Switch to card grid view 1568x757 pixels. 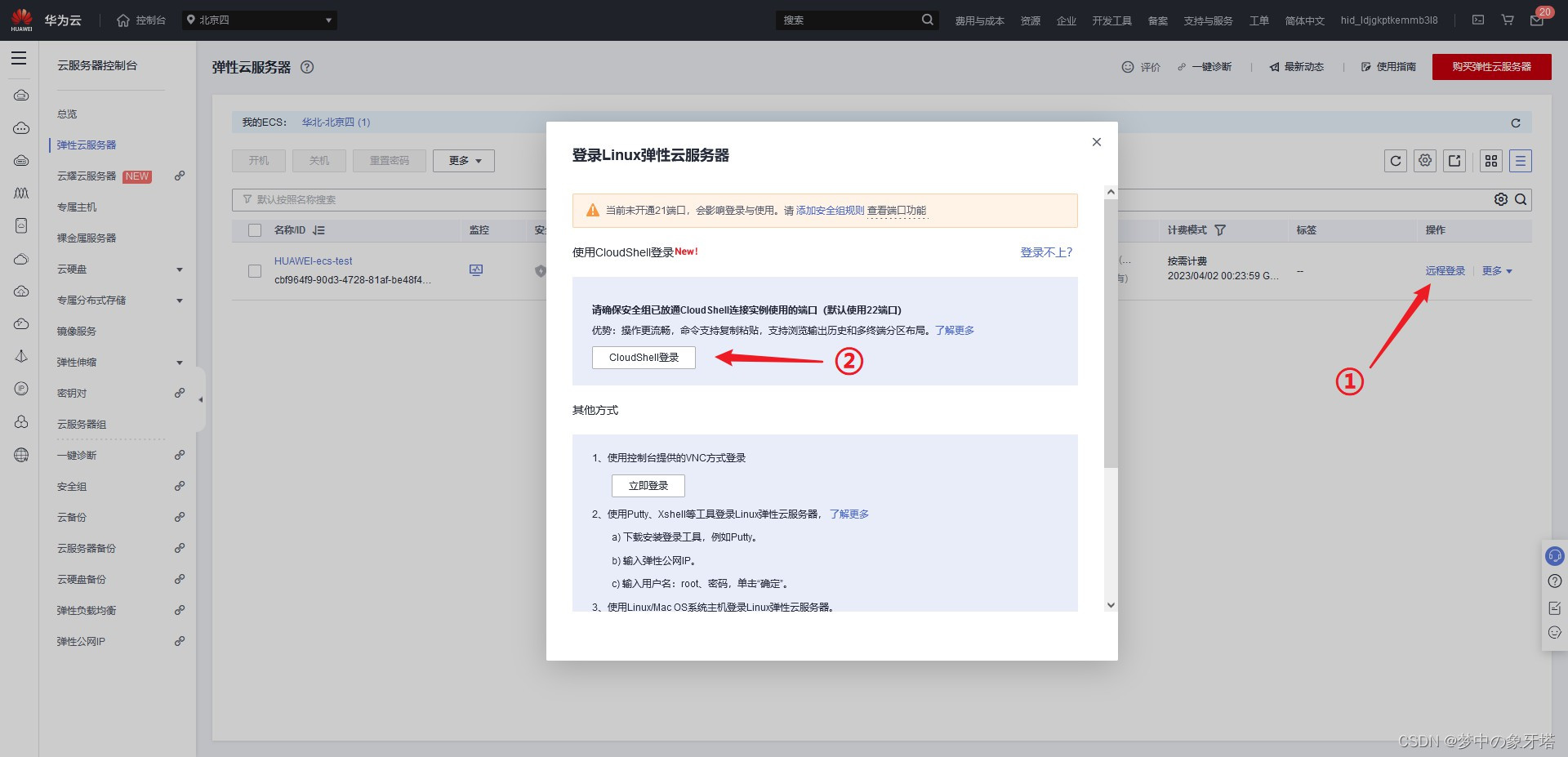click(x=1491, y=161)
